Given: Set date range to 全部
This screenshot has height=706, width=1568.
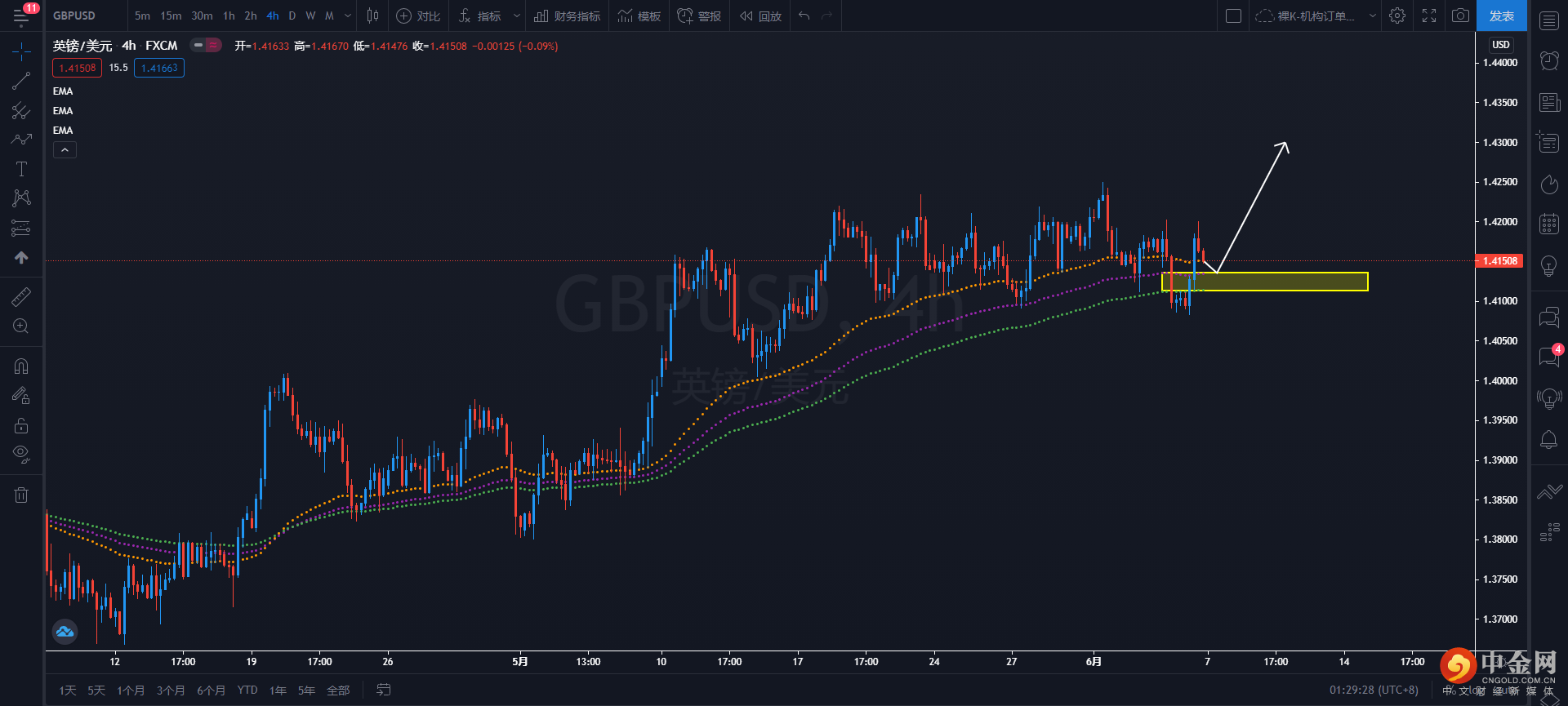Looking at the screenshot, I should tap(338, 690).
